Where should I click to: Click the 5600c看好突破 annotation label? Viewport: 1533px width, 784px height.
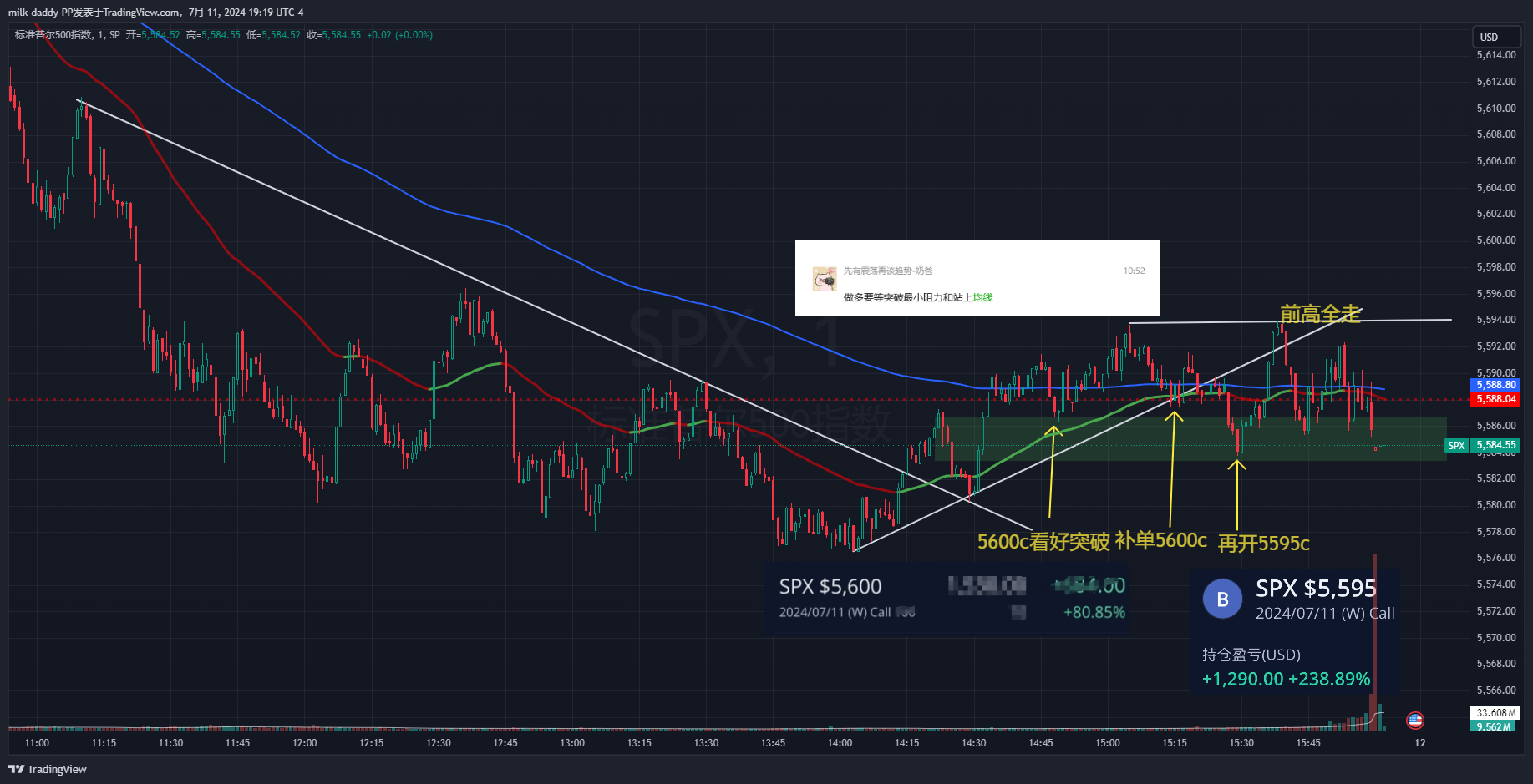tap(1043, 542)
